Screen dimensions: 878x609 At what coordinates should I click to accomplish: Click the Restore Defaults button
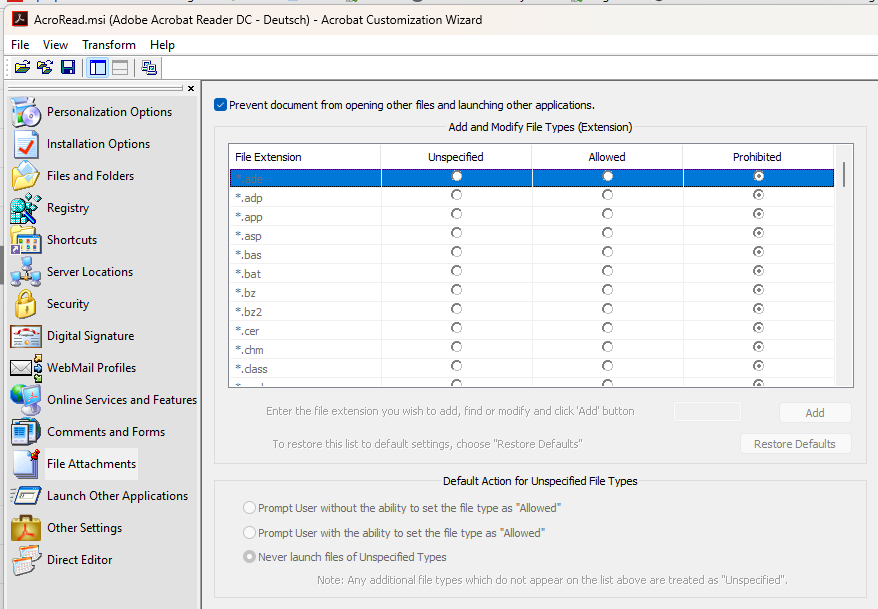[x=795, y=444]
